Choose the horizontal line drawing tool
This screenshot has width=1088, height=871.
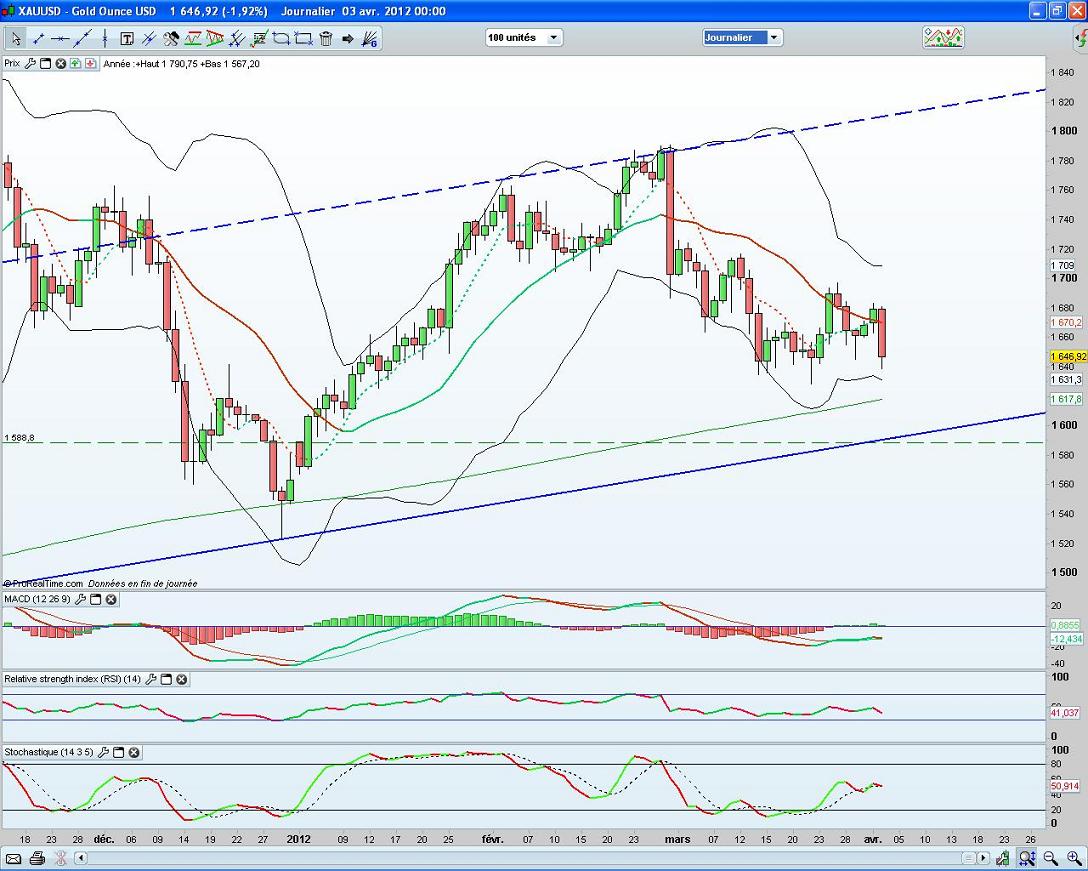[60, 39]
